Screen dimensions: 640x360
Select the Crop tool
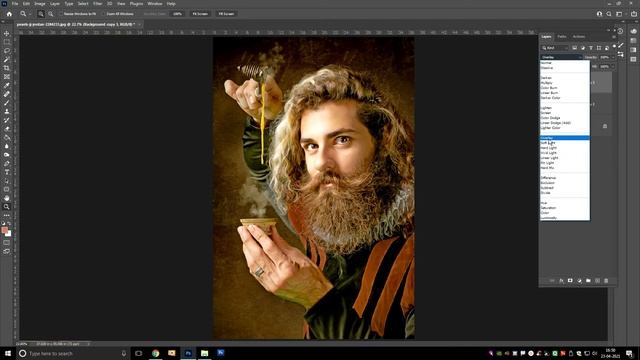point(7,68)
